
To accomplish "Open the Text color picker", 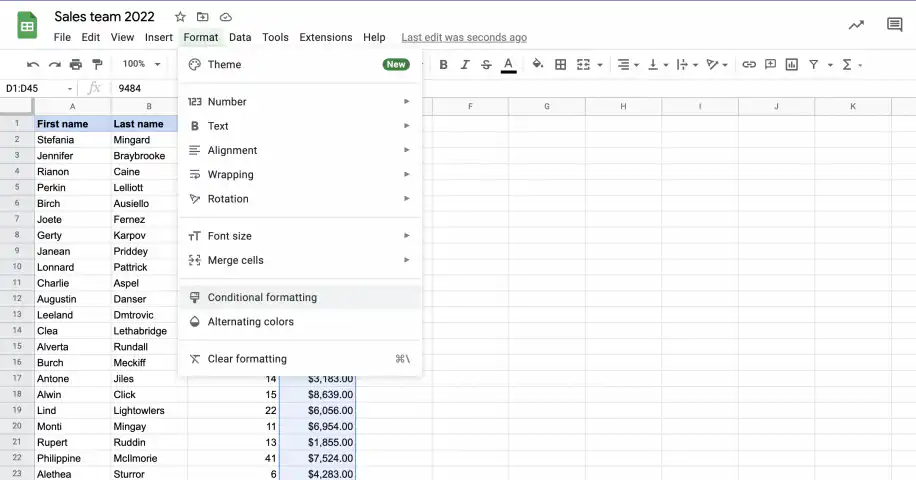I will point(509,65).
